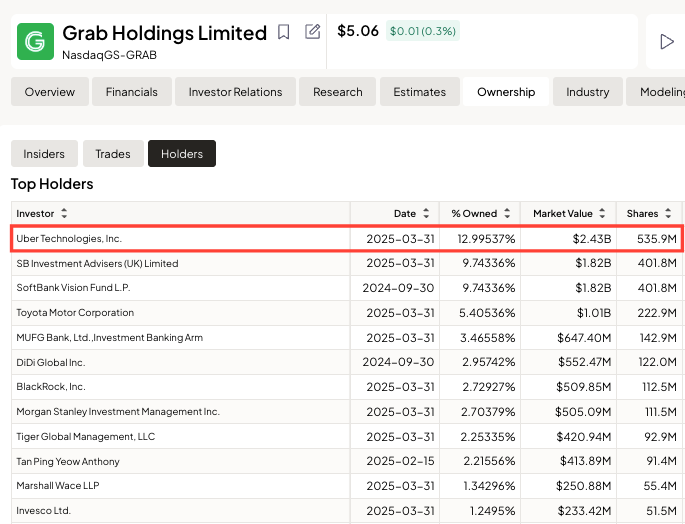685x524 pixels.
Task: Open the Investor Relations tab
Action: 234,92
